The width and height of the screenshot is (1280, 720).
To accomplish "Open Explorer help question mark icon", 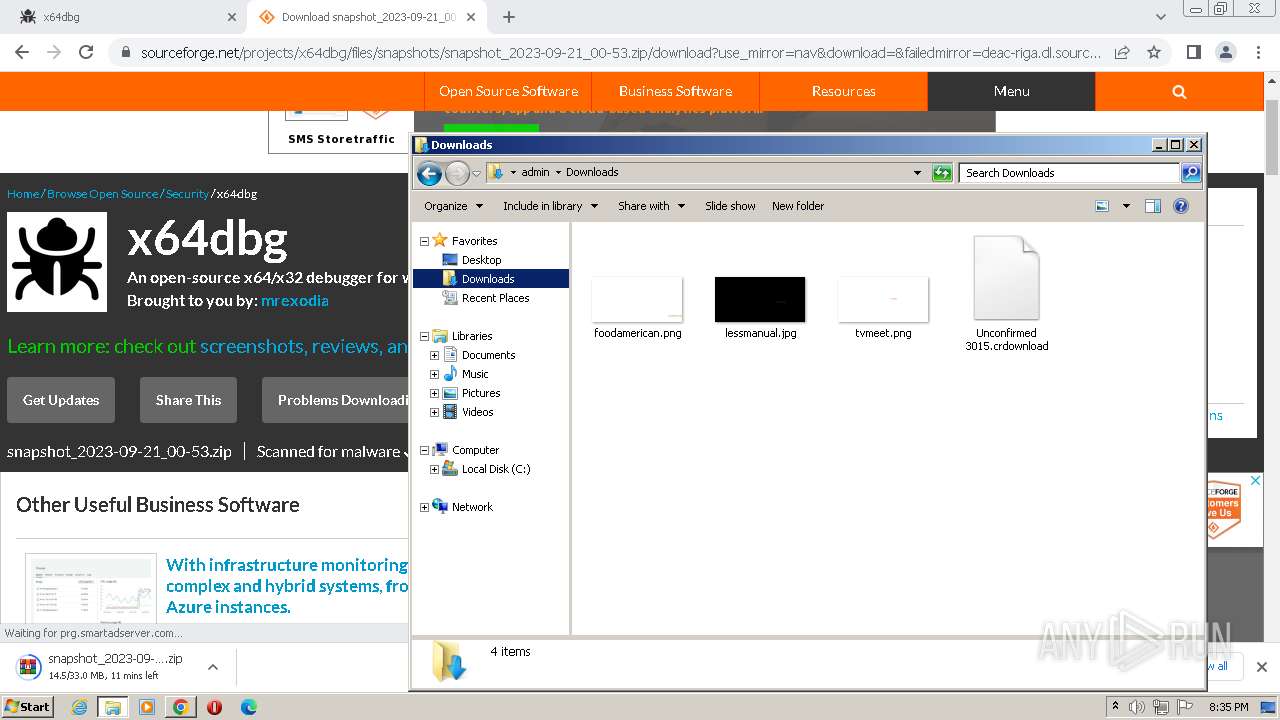I will [x=1181, y=206].
